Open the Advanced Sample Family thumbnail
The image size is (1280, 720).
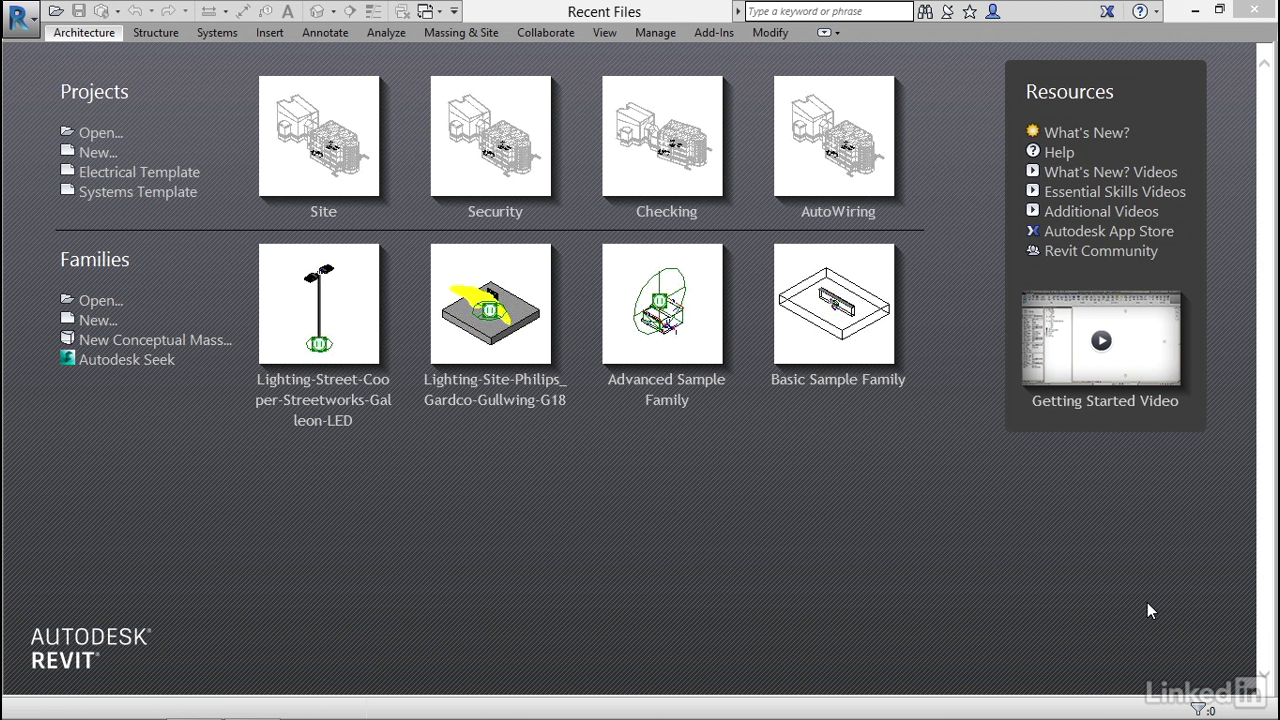click(663, 304)
